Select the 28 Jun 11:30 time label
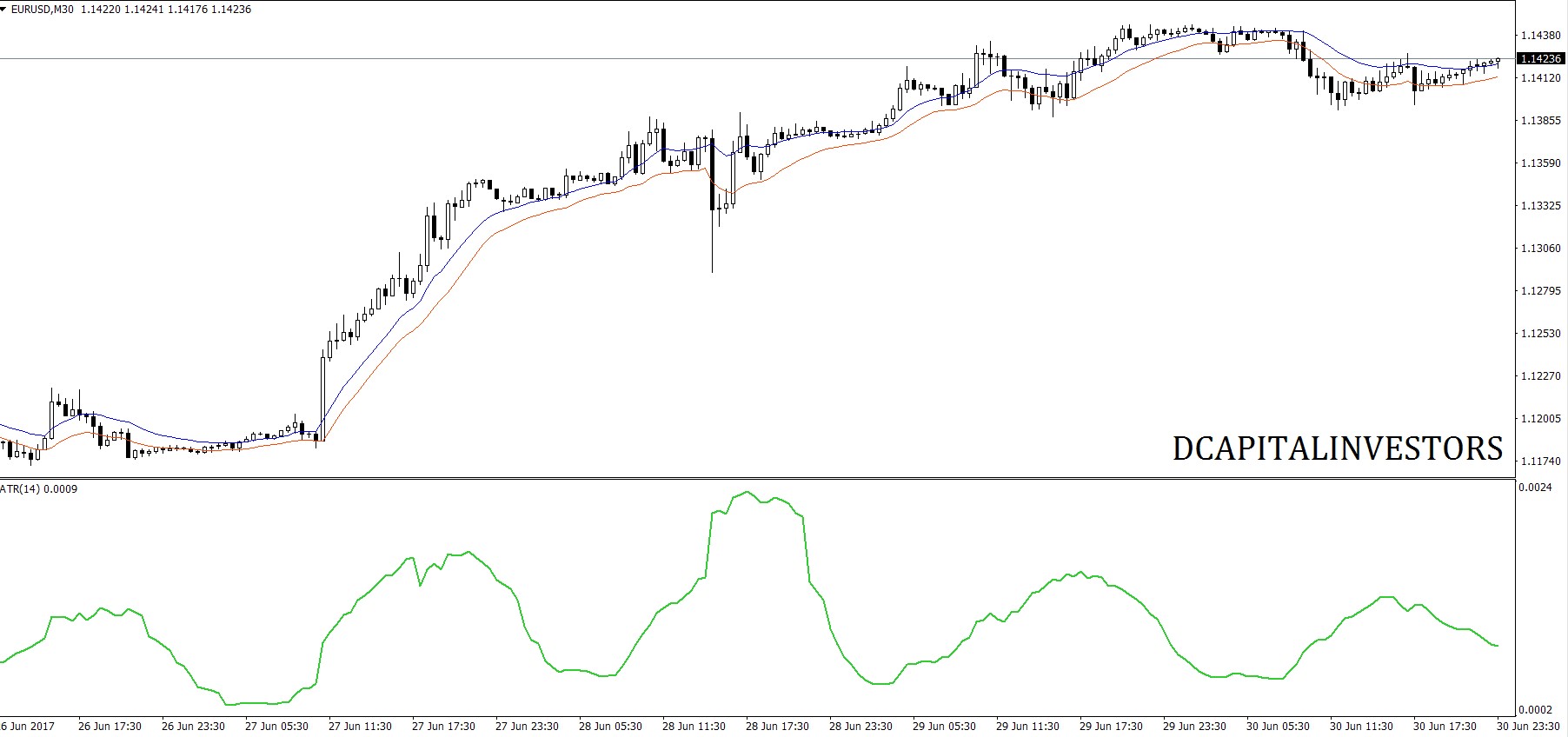Image resolution: width=1568 pixels, height=737 pixels. coord(694,727)
